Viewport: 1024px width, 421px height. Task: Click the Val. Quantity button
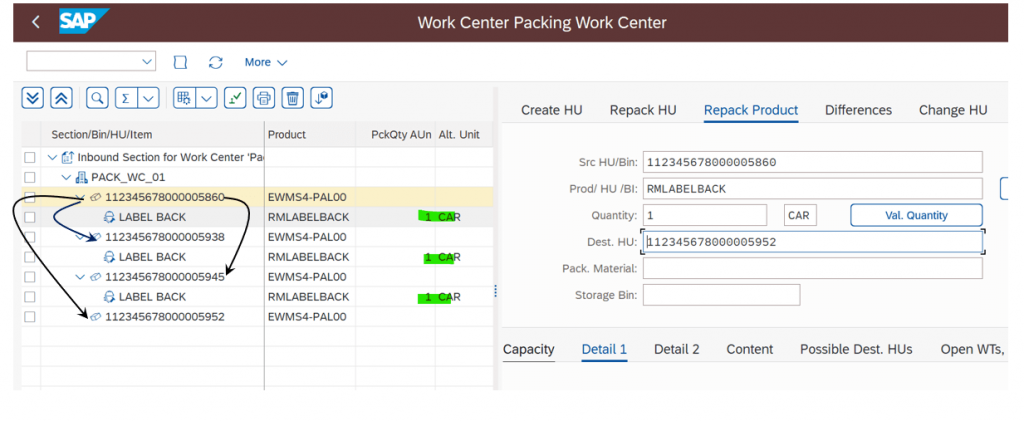point(916,215)
